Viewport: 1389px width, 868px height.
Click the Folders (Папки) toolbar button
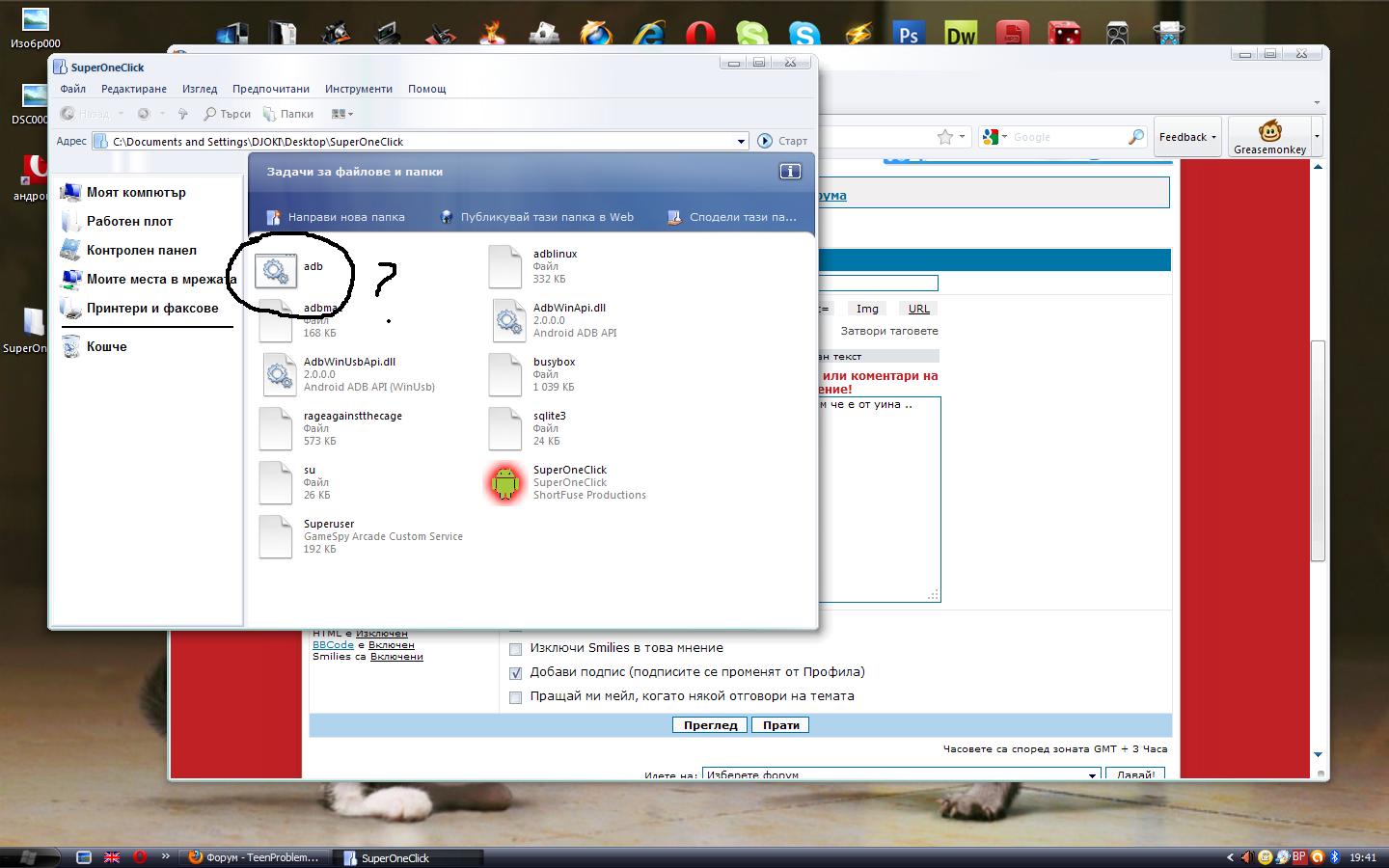[x=288, y=114]
